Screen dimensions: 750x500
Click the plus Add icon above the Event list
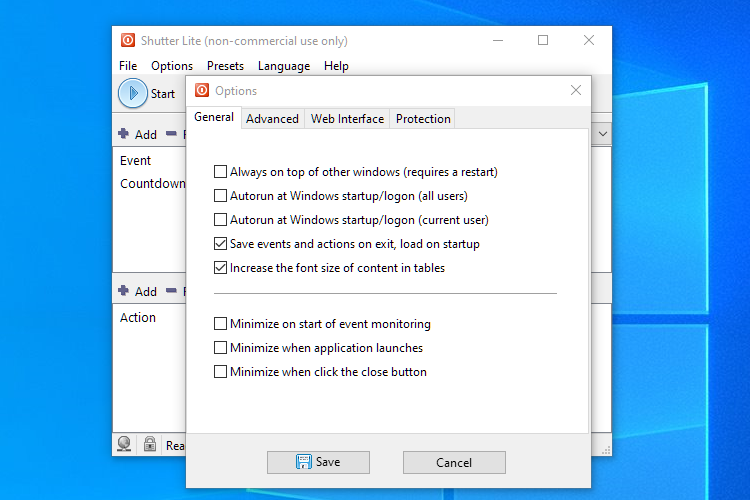(x=123, y=133)
